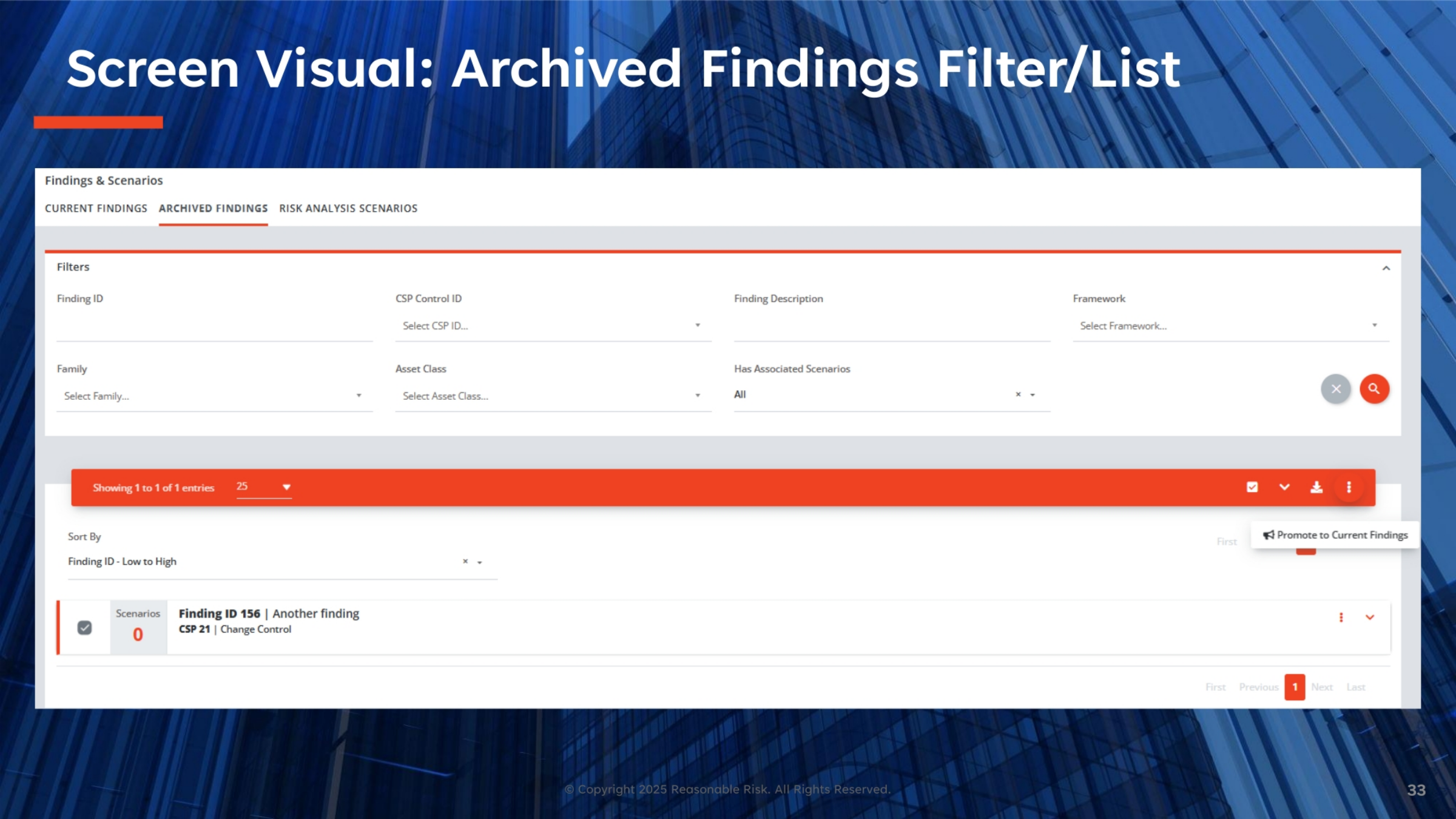Screen dimensions: 1456x819
Task: Expand the Finding ID 156 row
Action: pyautogui.click(x=1370, y=618)
